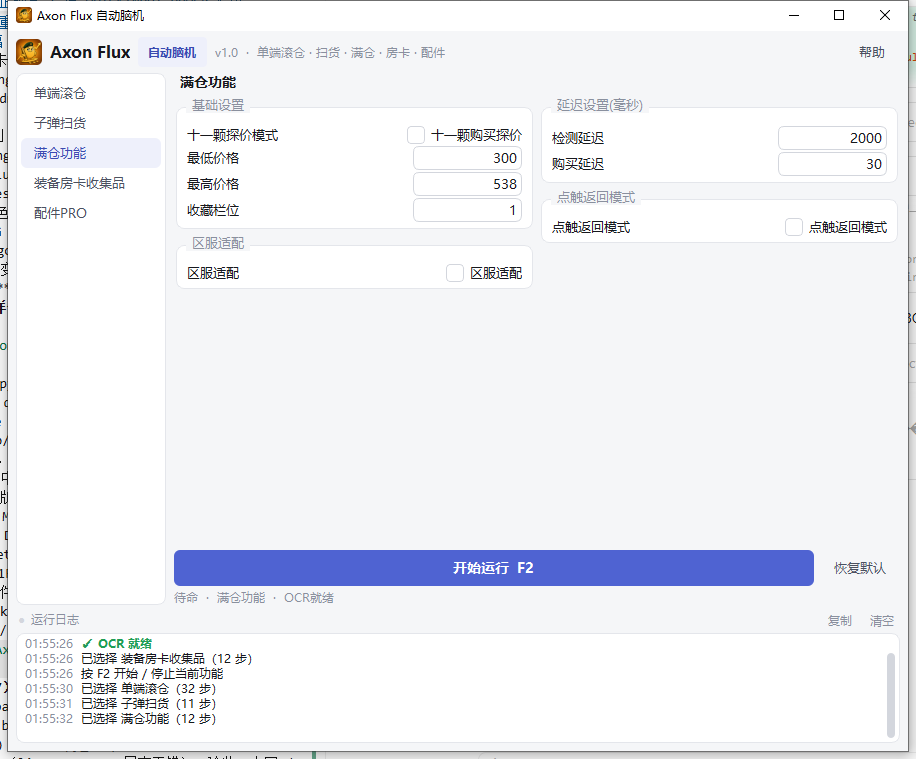Close the Axon Flux window
The image size is (916, 759).
[884, 15]
